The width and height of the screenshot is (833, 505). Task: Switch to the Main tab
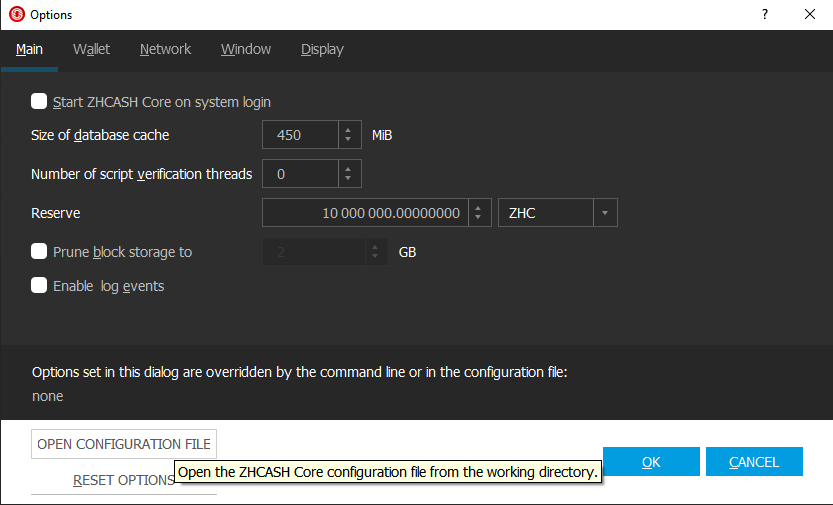point(29,49)
